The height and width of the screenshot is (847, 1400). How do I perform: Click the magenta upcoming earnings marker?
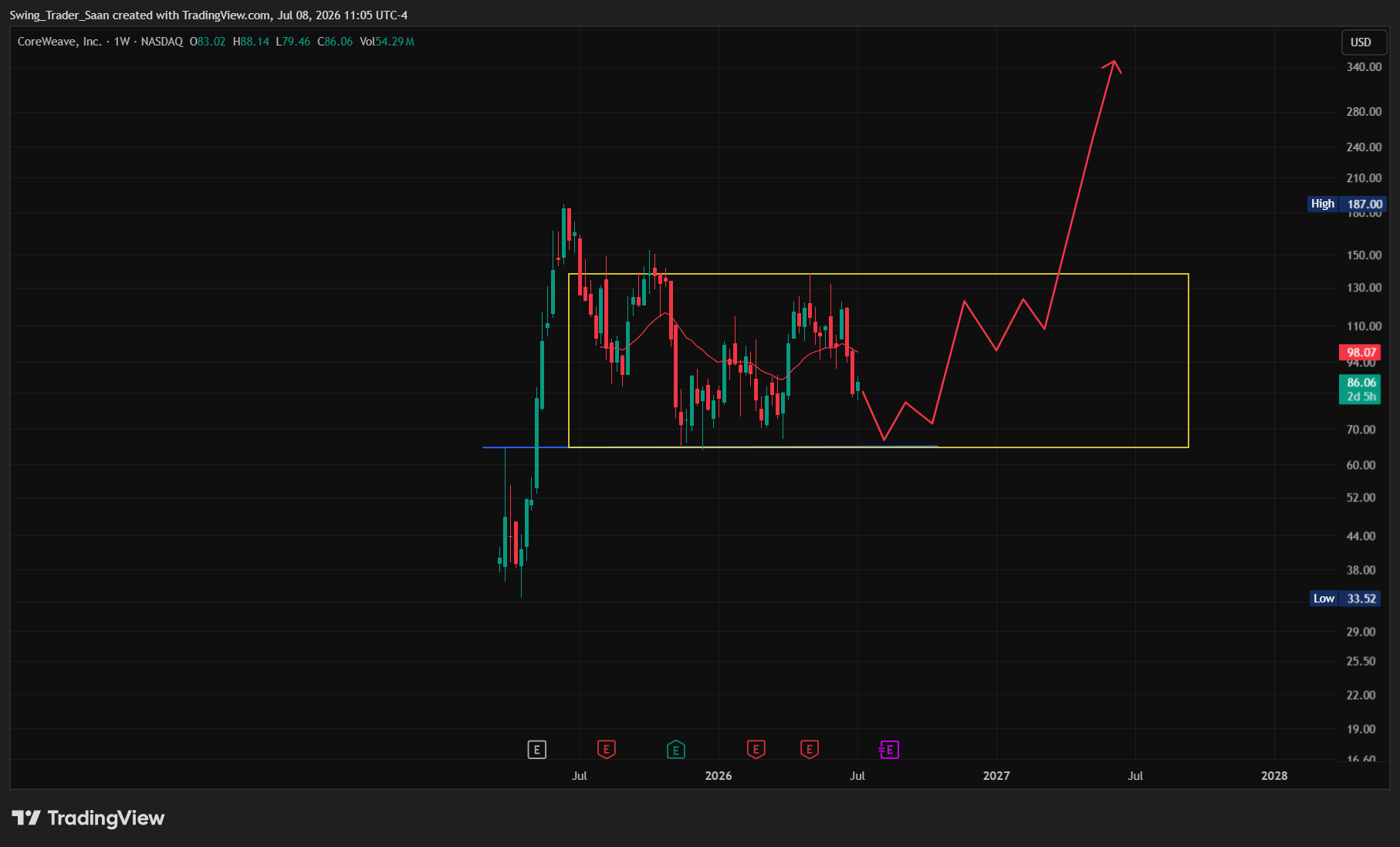(x=889, y=749)
